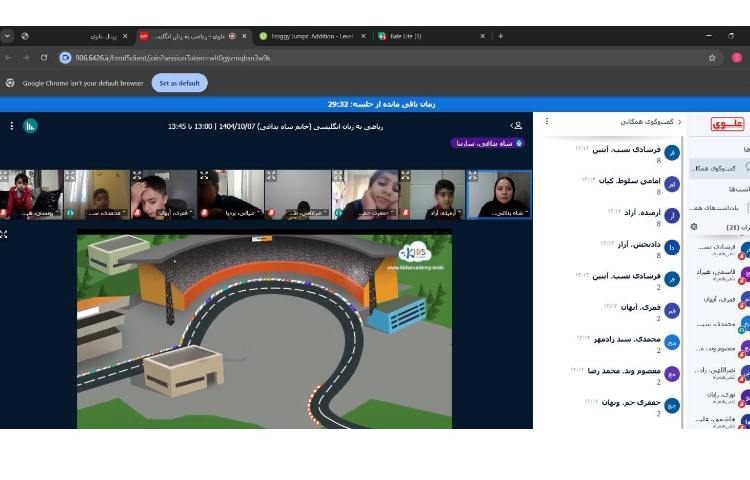The width and height of the screenshot is (750, 480).
Task: Click the teal connection status bars icon
Action: click(x=30, y=126)
